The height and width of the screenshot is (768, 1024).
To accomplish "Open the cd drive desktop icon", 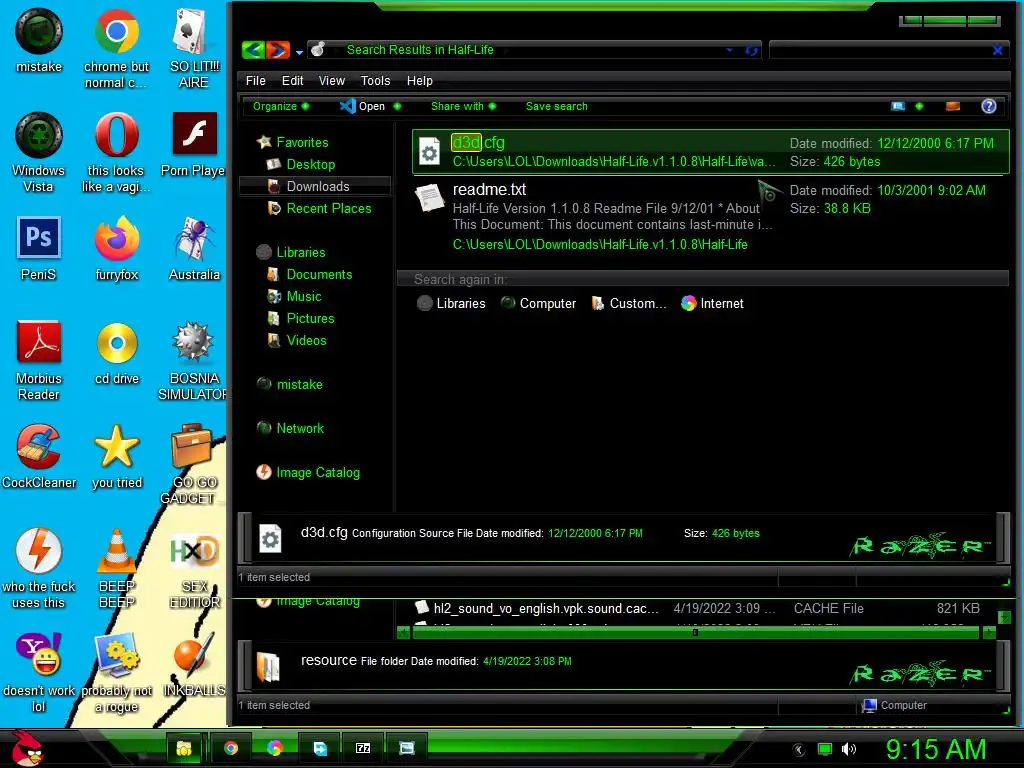I will click(117, 353).
